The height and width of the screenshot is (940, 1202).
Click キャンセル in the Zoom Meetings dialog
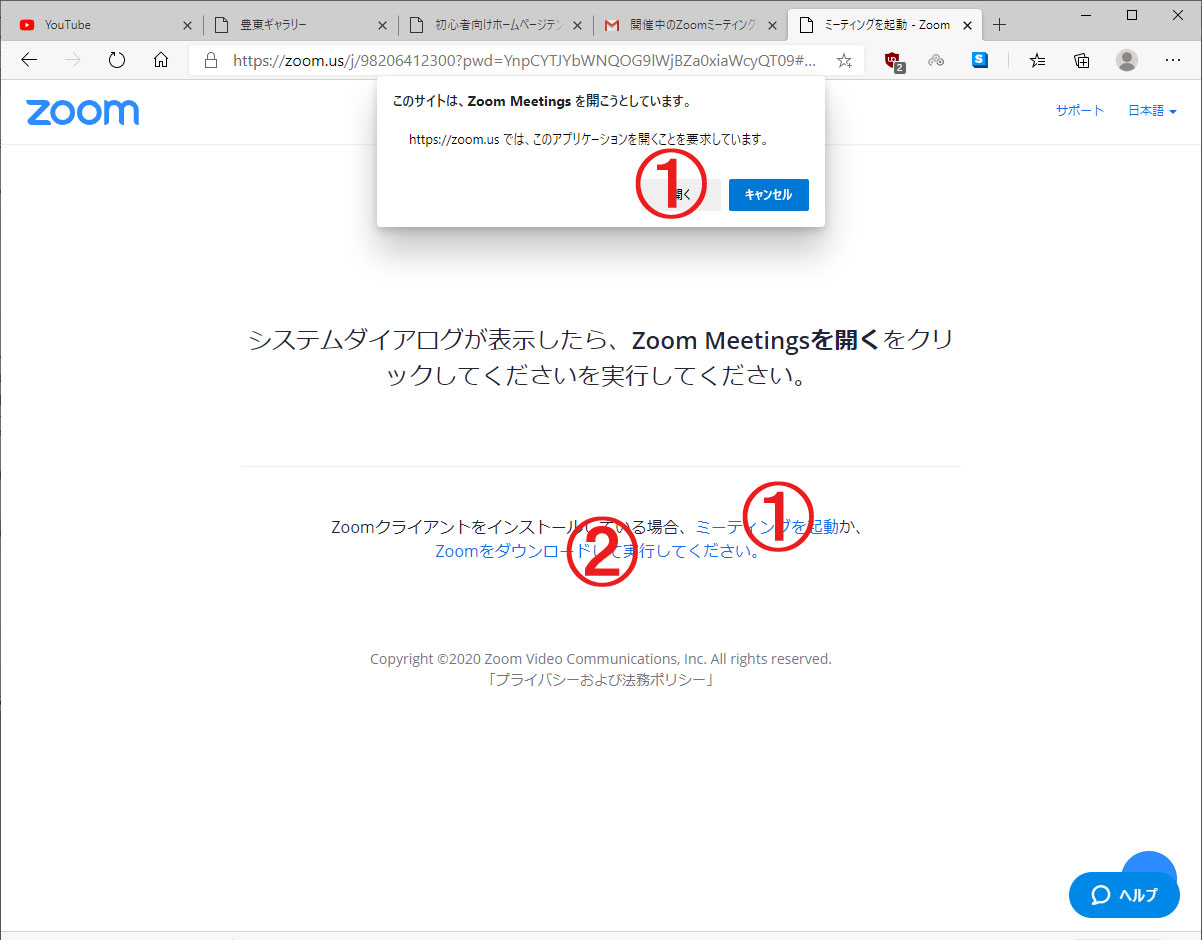tap(768, 195)
